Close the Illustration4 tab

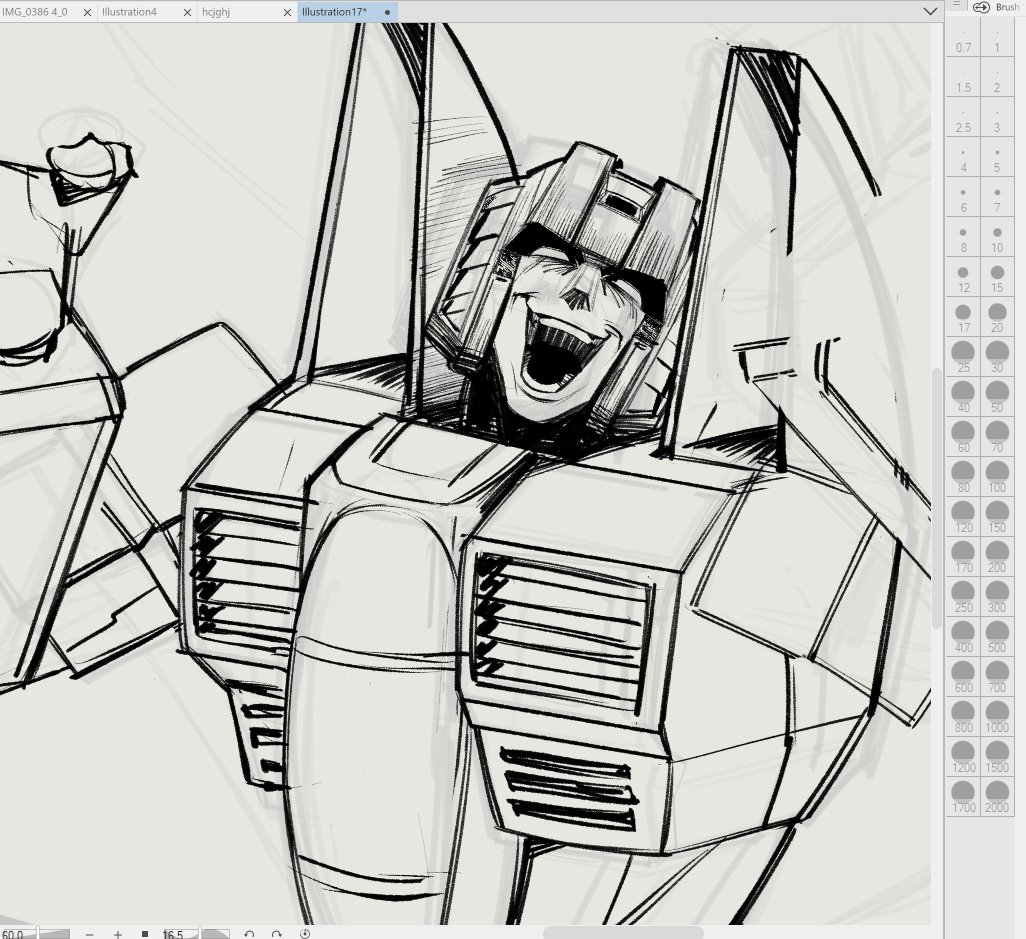click(x=187, y=12)
